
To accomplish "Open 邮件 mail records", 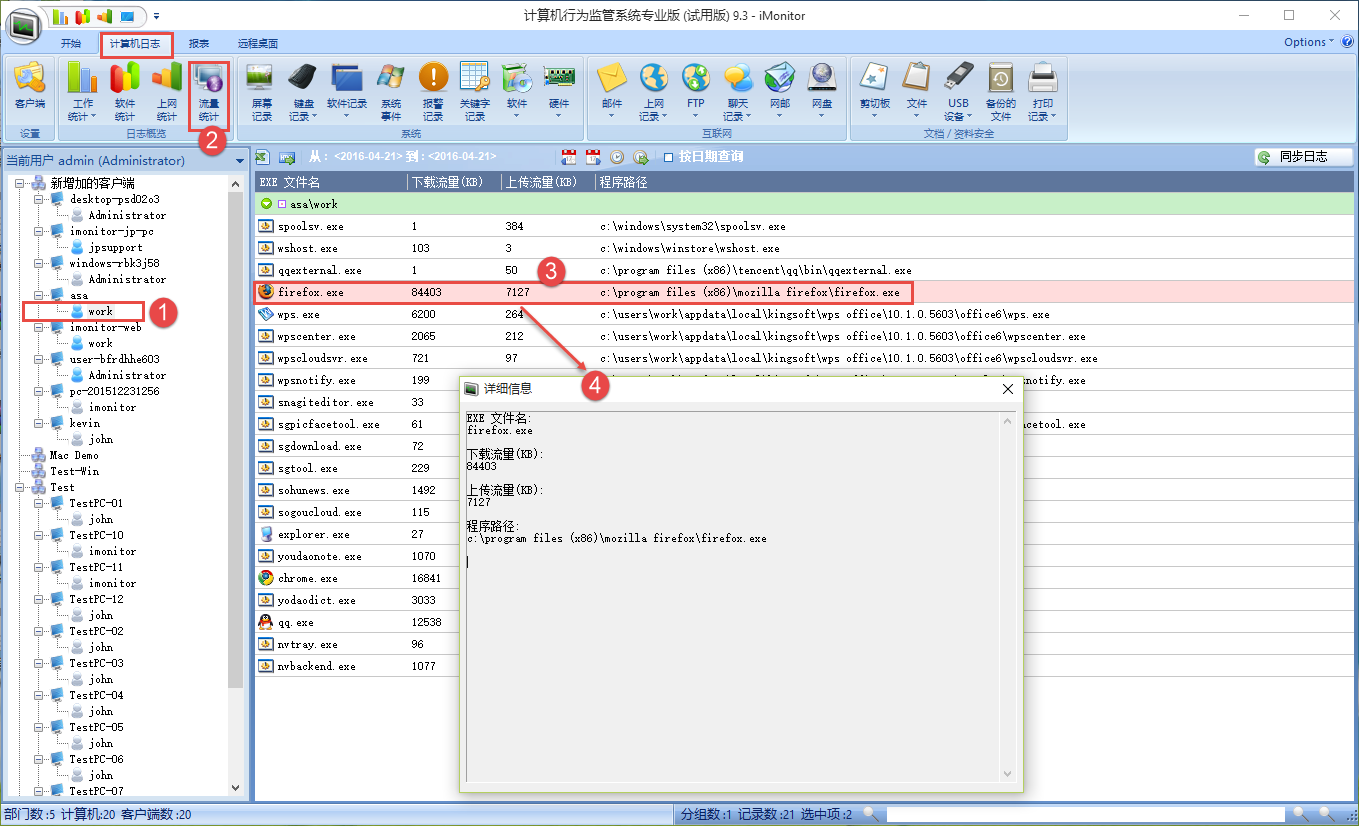I will (611, 91).
